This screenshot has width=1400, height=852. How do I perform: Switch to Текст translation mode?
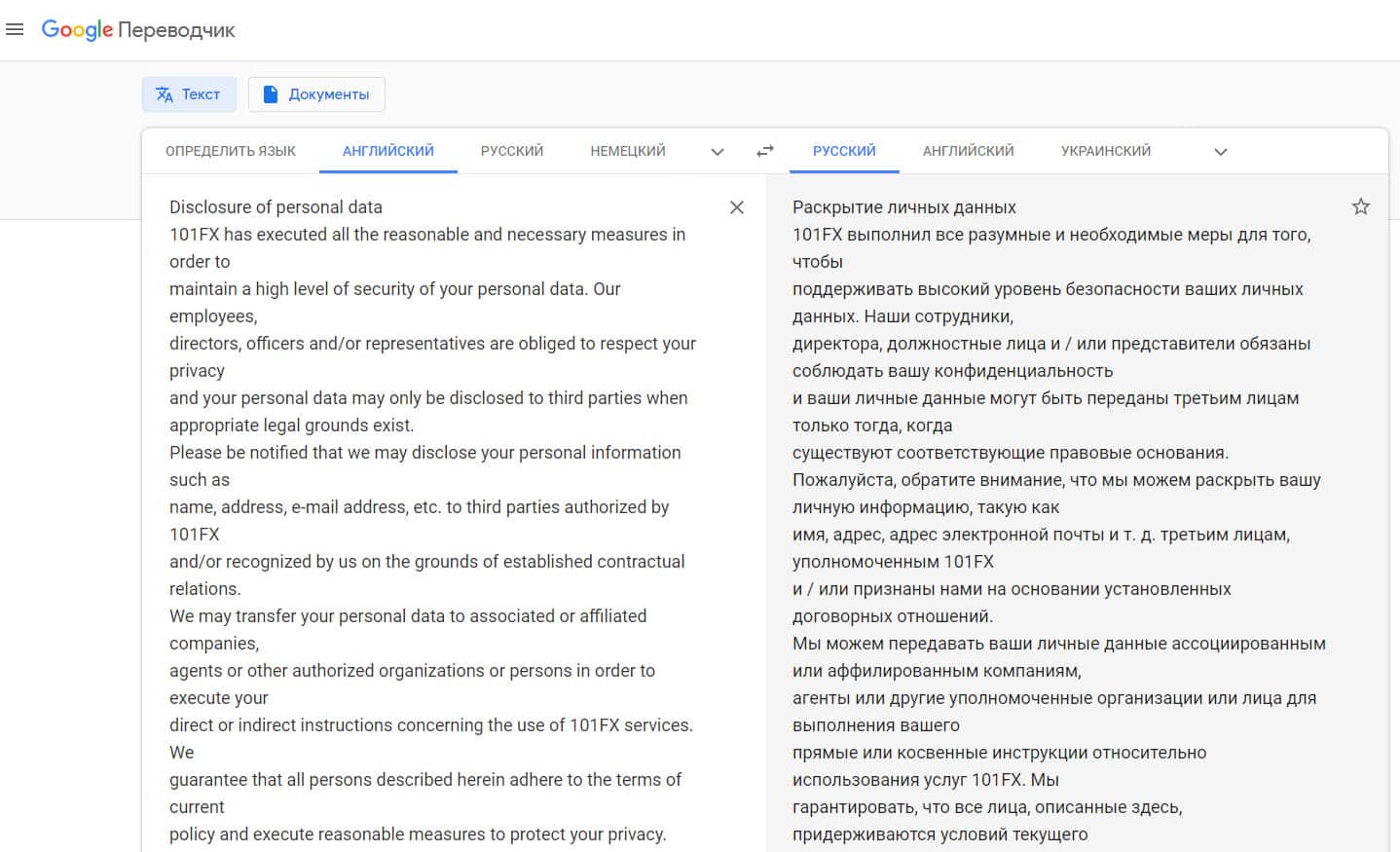pos(189,94)
